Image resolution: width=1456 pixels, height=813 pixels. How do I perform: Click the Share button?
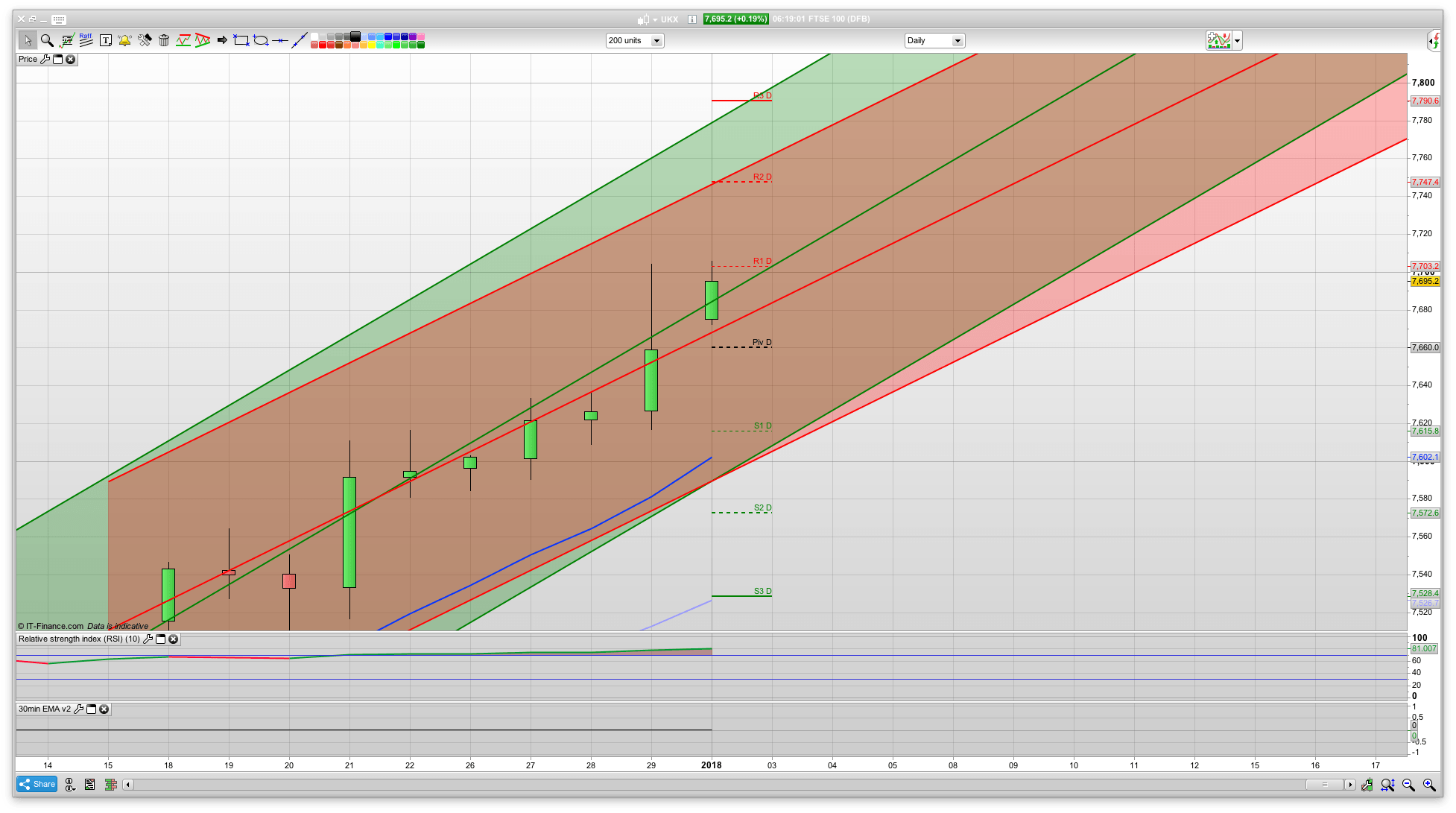point(37,784)
